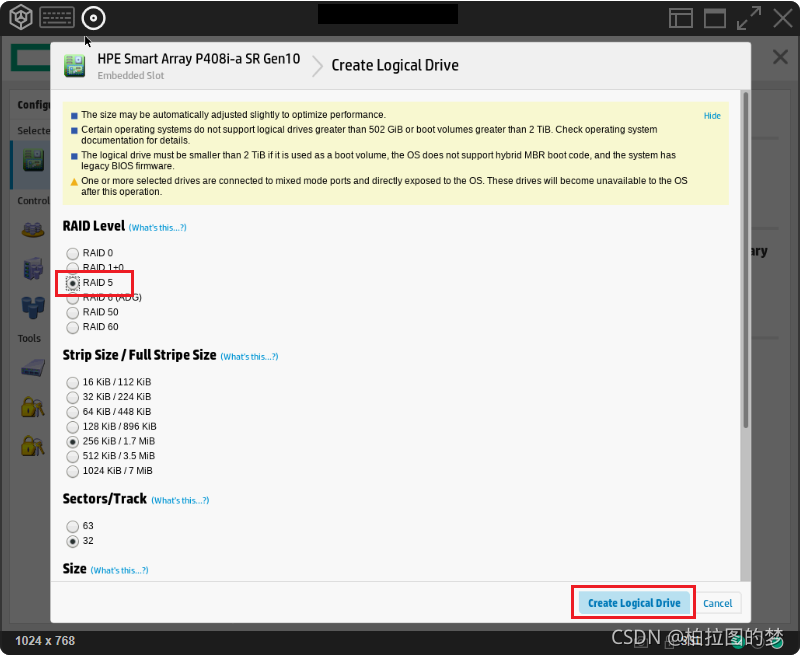Close the background Smart Storage window with its X
800x656 pixels.
point(780,57)
